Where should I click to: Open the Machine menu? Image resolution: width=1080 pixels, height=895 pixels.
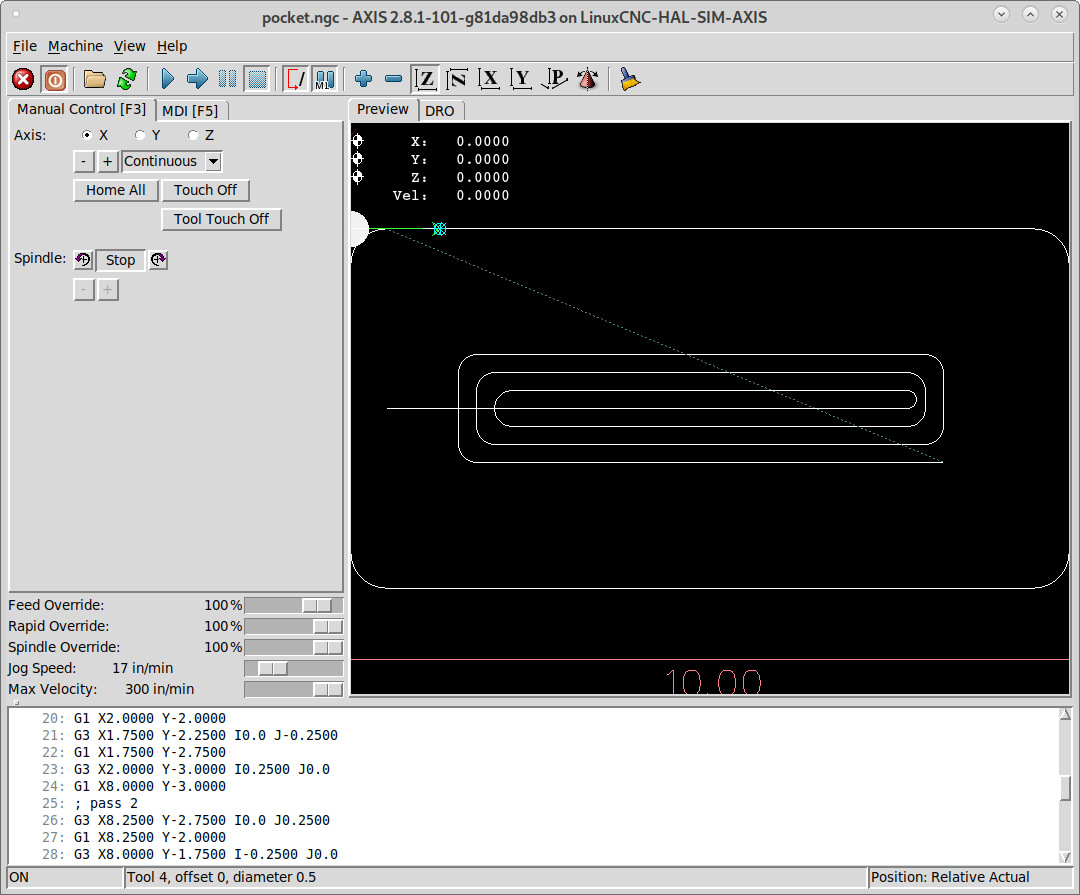pyautogui.click(x=75, y=46)
